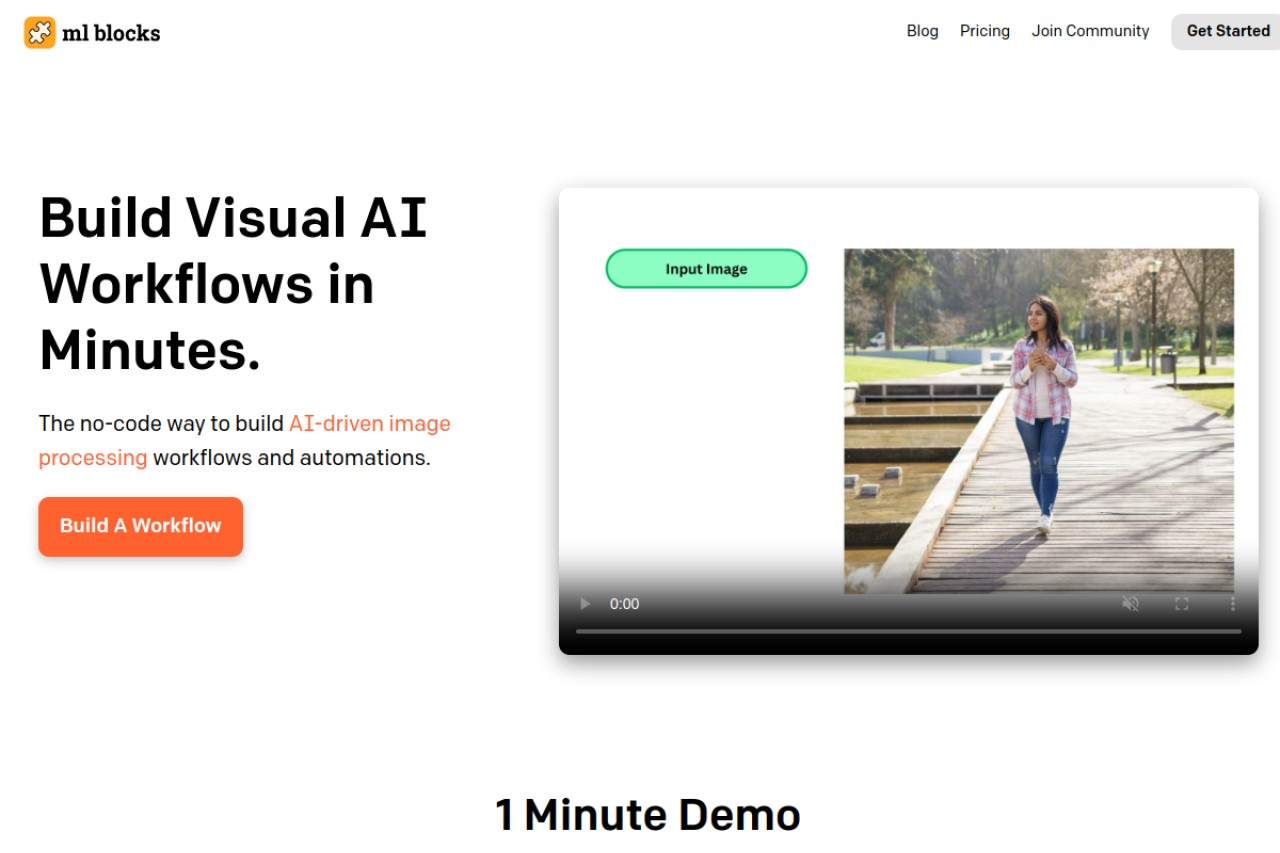Viewport: 1280px width, 853px height.
Task: Click the 0:00 video timestamp
Action: point(625,604)
